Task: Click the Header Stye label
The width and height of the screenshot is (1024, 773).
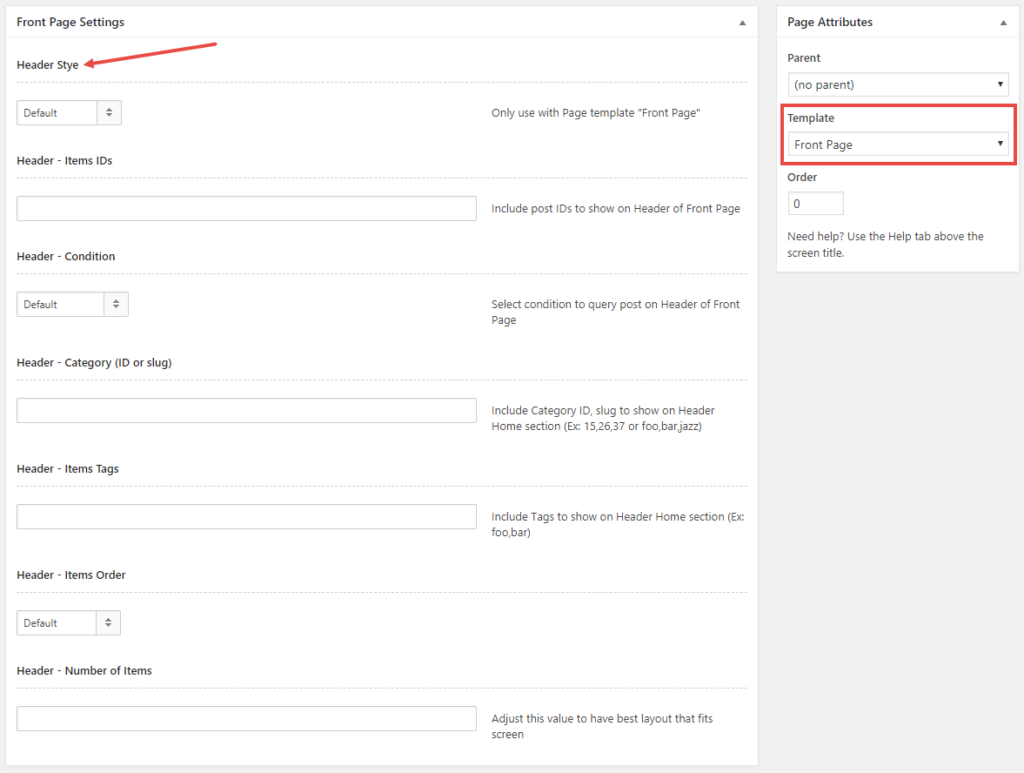Action: coord(48,65)
